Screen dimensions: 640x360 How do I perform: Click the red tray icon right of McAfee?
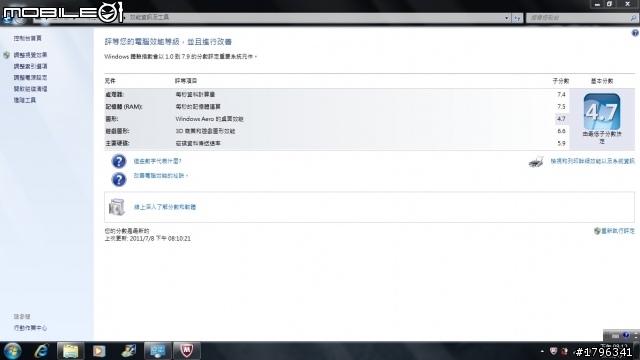[565, 351]
